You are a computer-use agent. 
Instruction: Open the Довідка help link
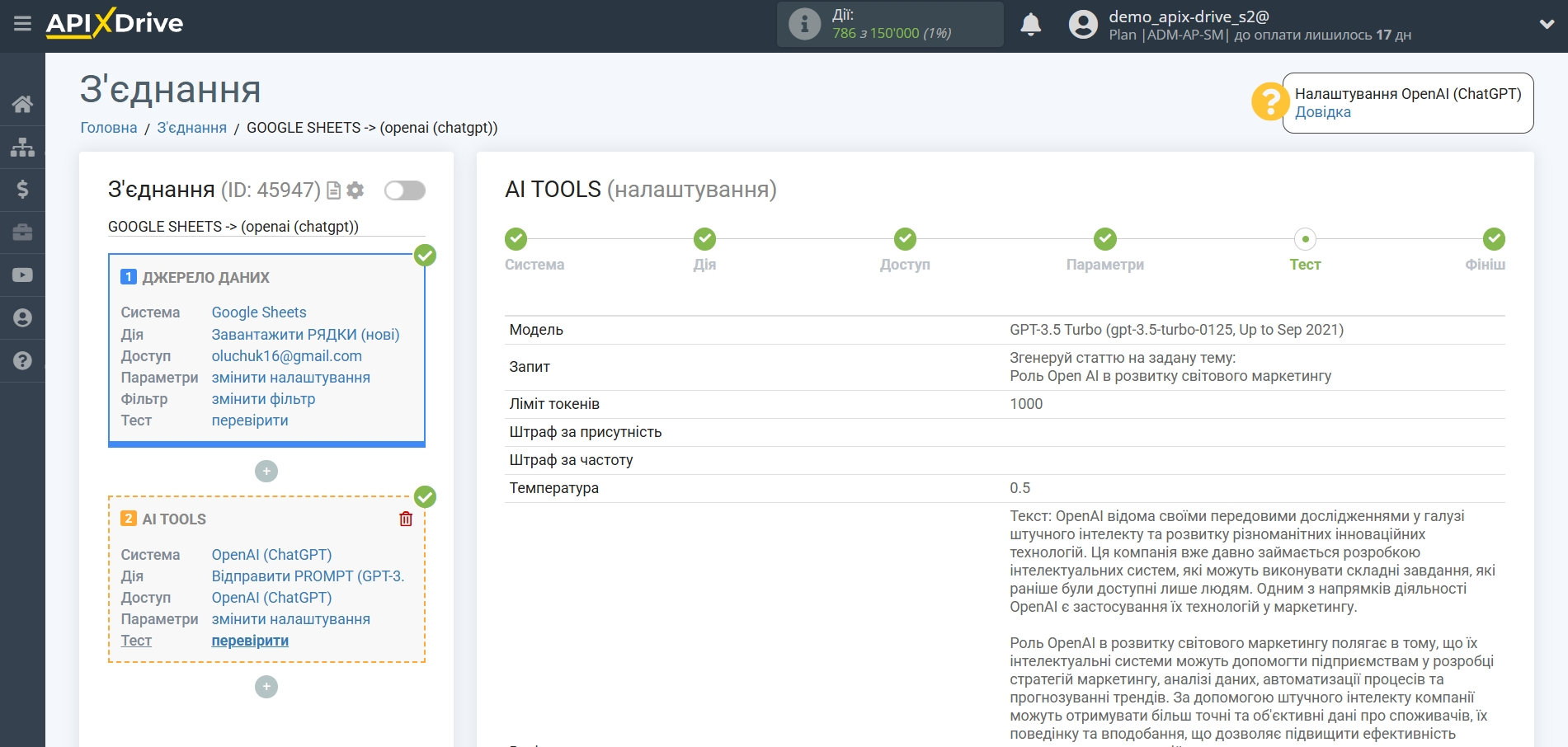[1322, 112]
